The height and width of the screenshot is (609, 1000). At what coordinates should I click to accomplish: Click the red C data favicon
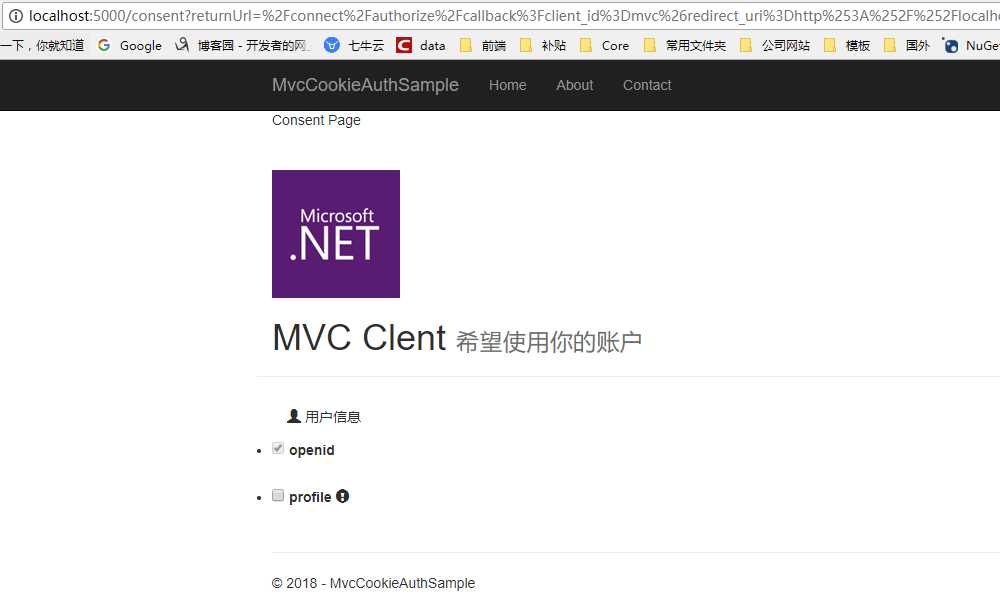(404, 45)
